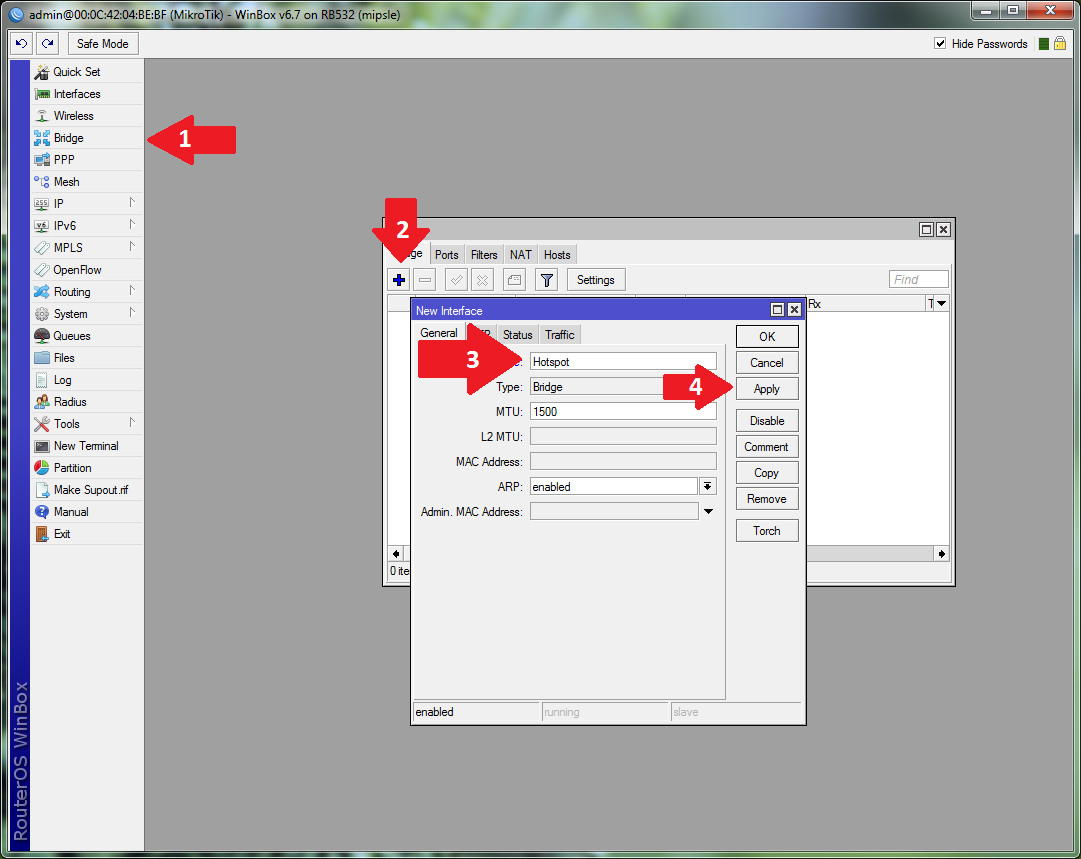Click the enable checkmark icon in Bridge toolbar
This screenshot has height=859, width=1081.
(456, 280)
